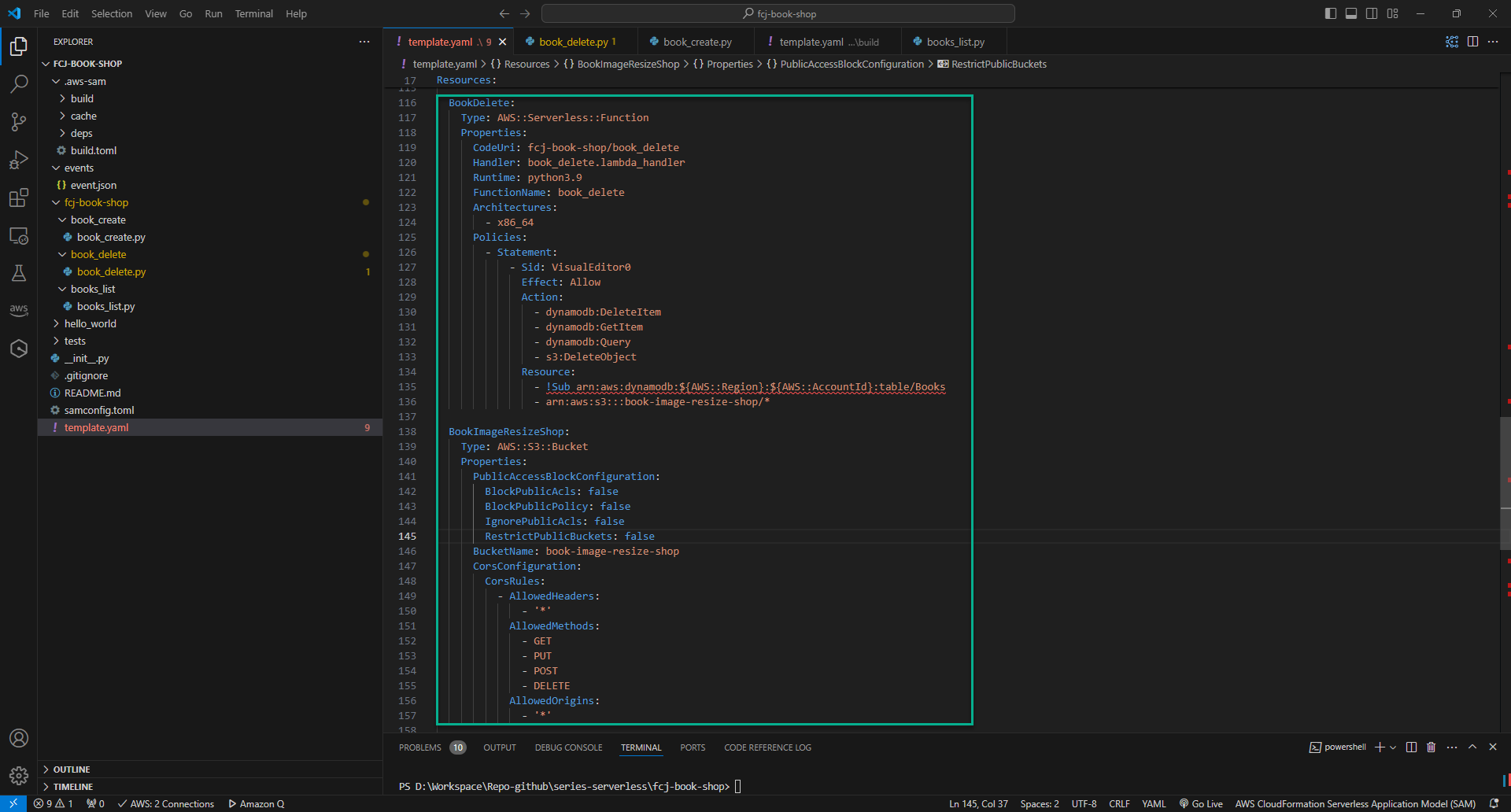The height and width of the screenshot is (812, 1511).
Task: Open the Testing flask view
Action: pyautogui.click(x=19, y=273)
